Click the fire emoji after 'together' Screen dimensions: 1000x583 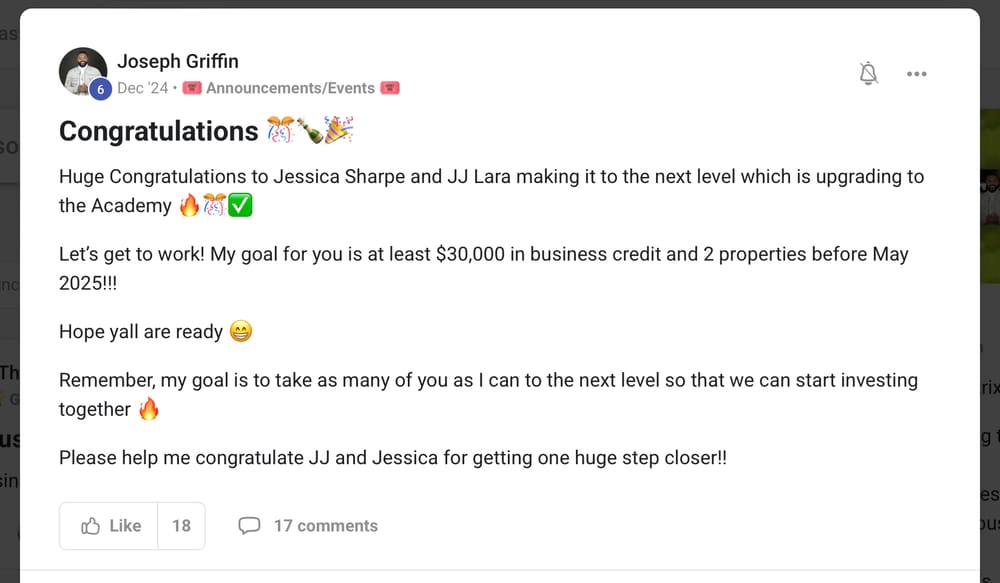tap(149, 409)
